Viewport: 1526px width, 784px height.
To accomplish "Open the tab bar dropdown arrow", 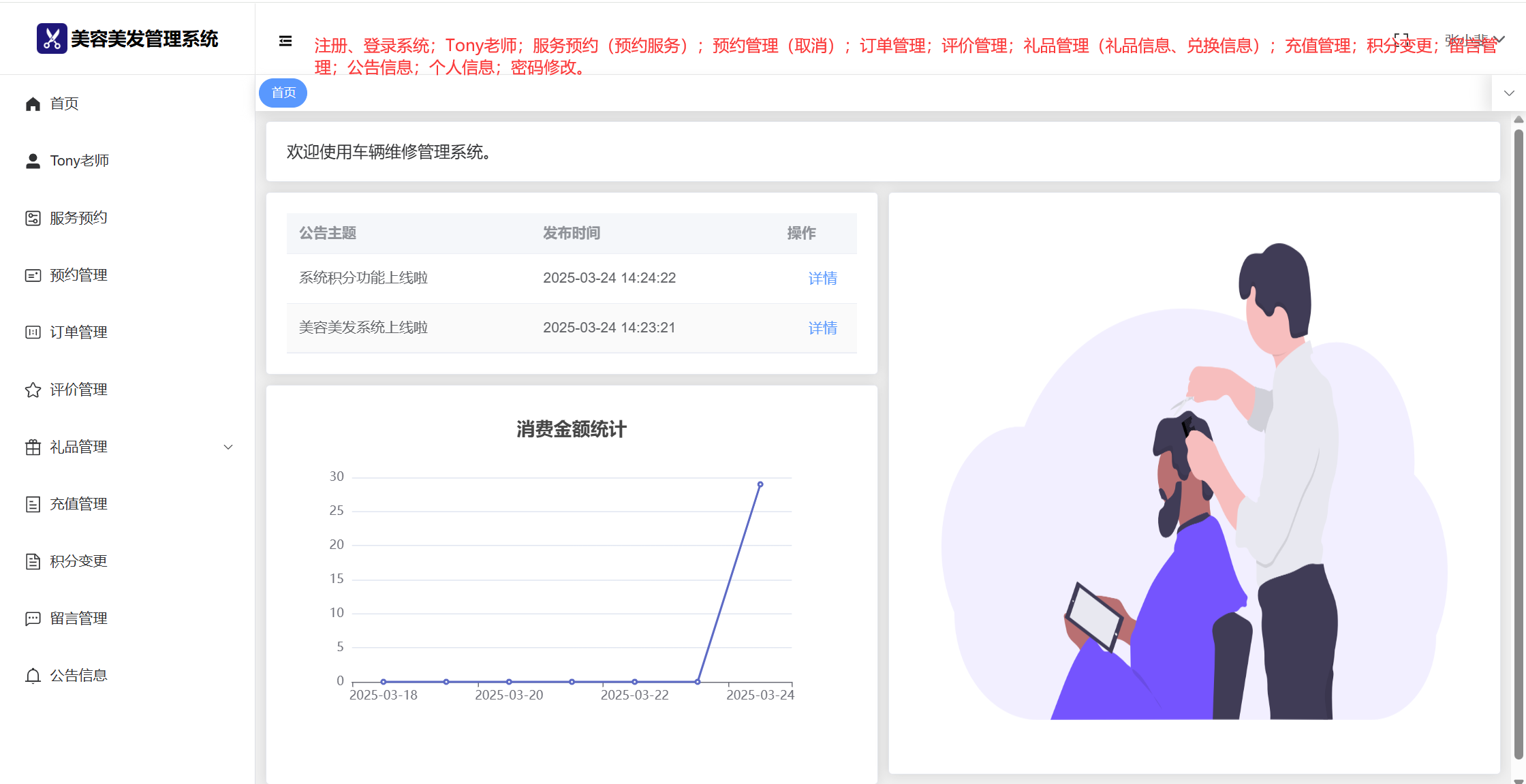I will (1509, 93).
